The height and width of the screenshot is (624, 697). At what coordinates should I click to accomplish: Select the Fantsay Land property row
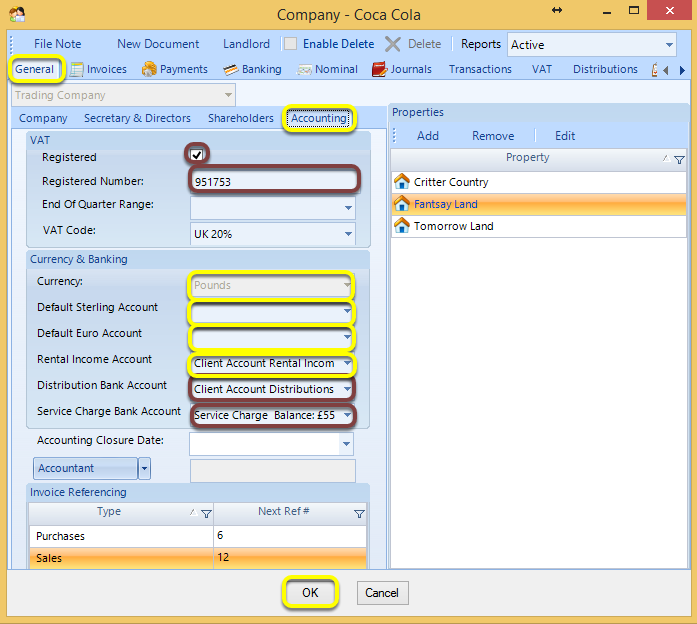point(539,204)
